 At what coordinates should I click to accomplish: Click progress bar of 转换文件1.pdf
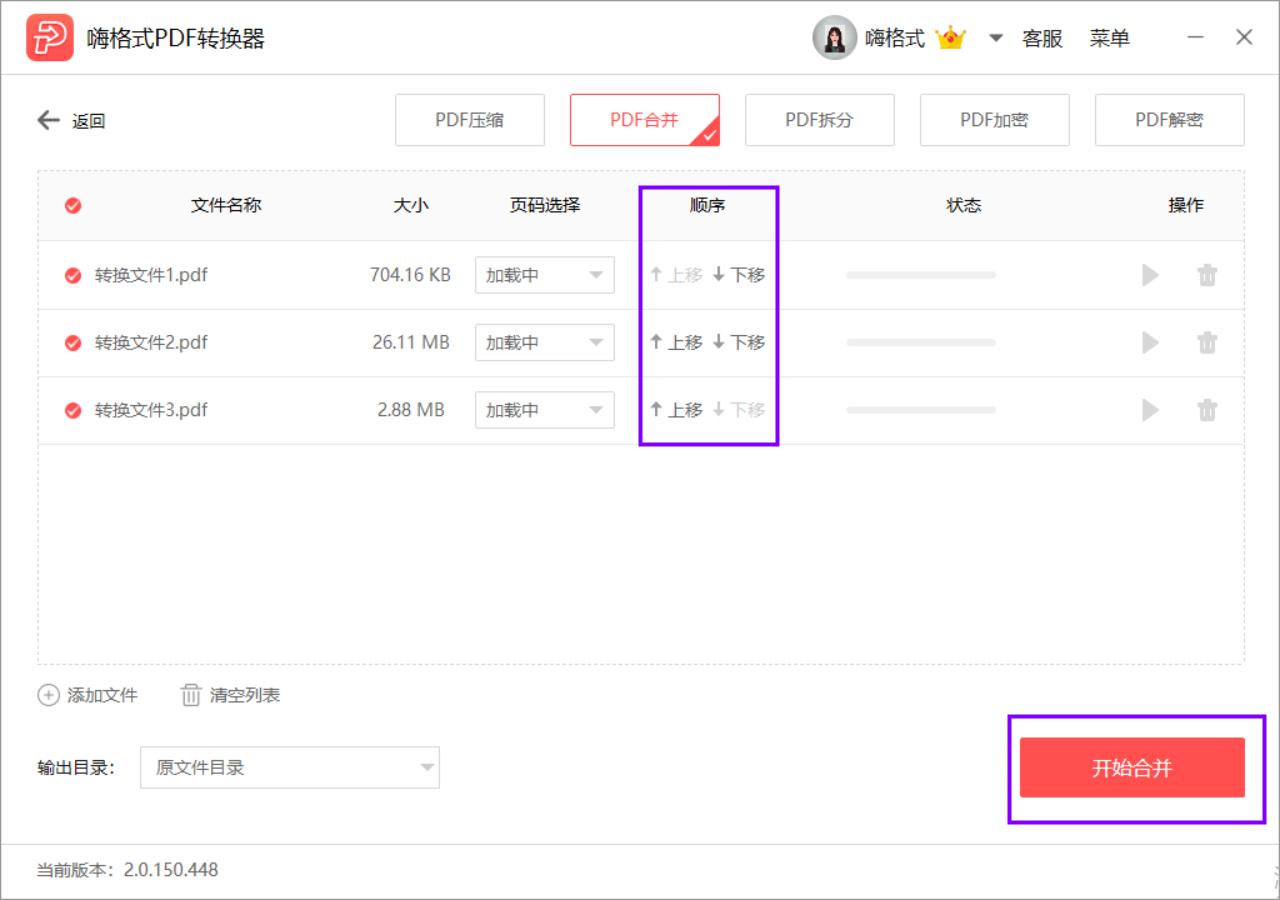point(921,275)
